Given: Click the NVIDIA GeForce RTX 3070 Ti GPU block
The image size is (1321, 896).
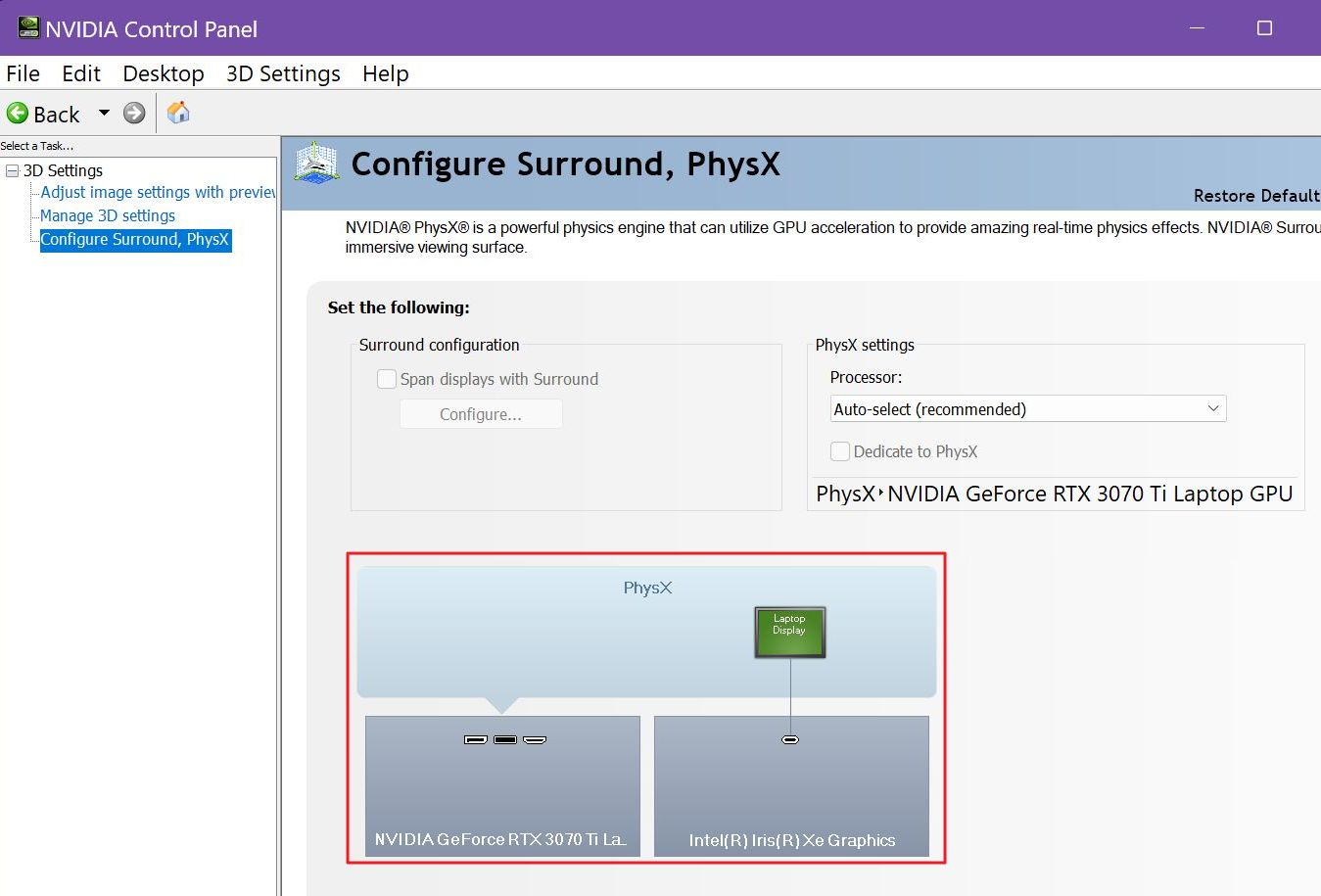Looking at the screenshot, I should point(502,786).
